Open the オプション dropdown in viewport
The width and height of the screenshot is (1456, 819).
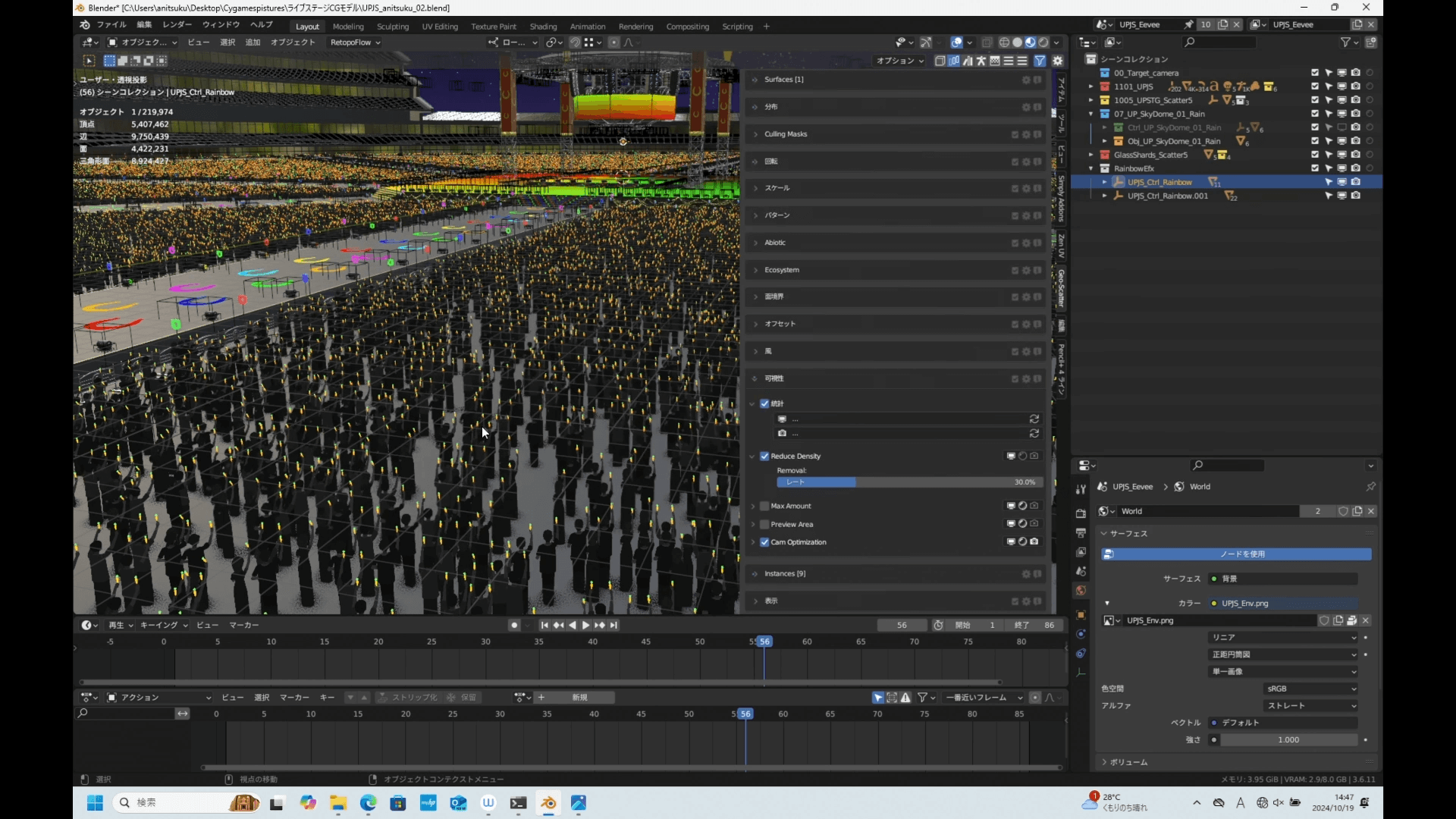[900, 61]
